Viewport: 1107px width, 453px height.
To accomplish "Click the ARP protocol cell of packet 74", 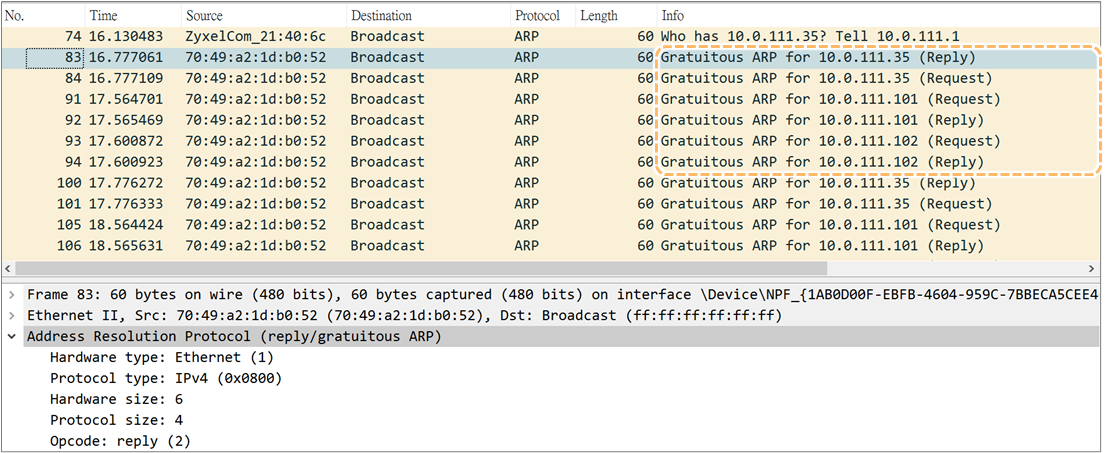I will click(527, 36).
